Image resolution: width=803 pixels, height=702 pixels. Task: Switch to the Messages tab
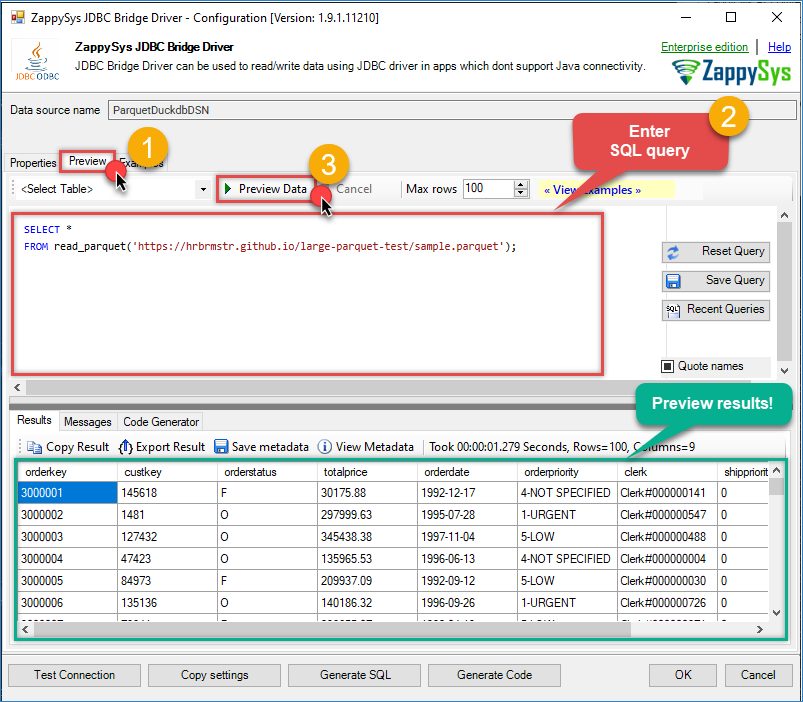pos(87,422)
